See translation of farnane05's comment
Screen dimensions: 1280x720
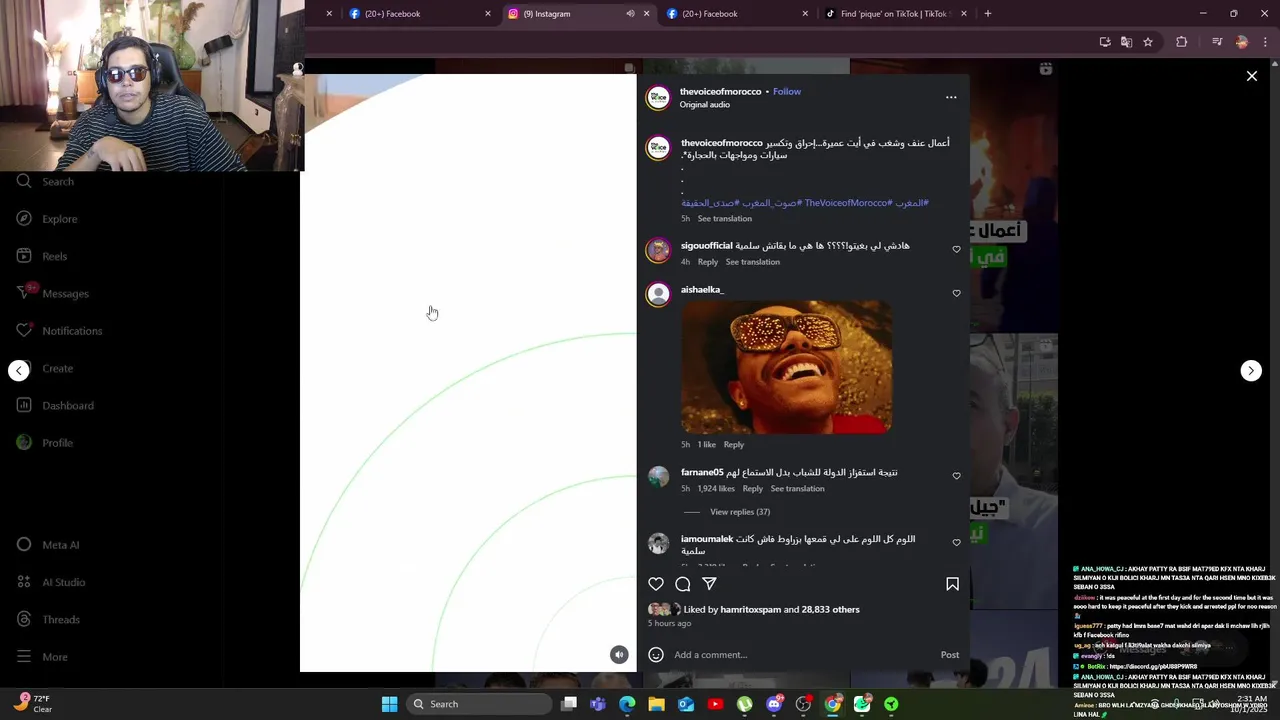[x=798, y=488]
